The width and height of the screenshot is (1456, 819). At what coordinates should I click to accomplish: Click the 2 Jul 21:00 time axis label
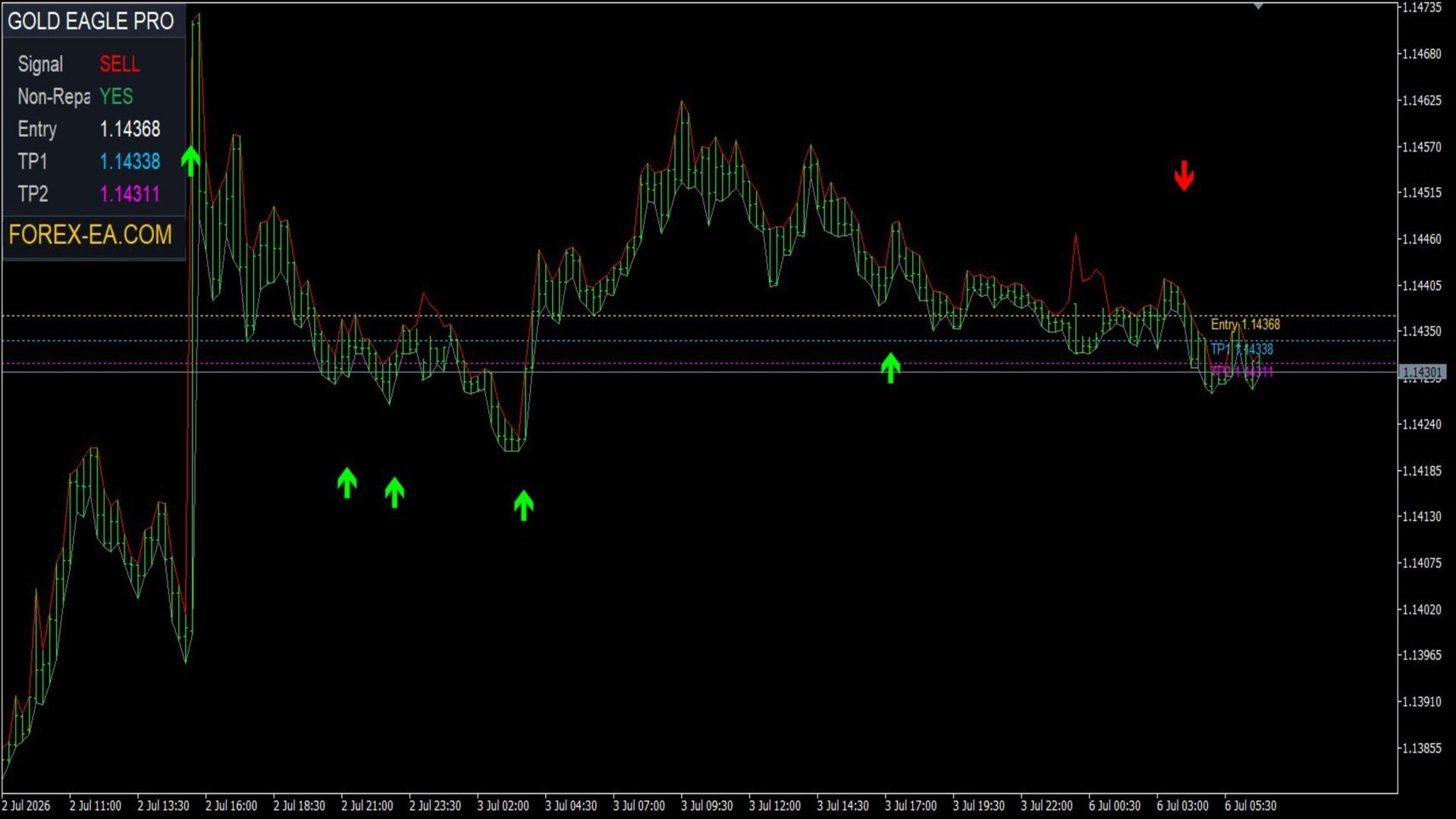pos(367,805)
